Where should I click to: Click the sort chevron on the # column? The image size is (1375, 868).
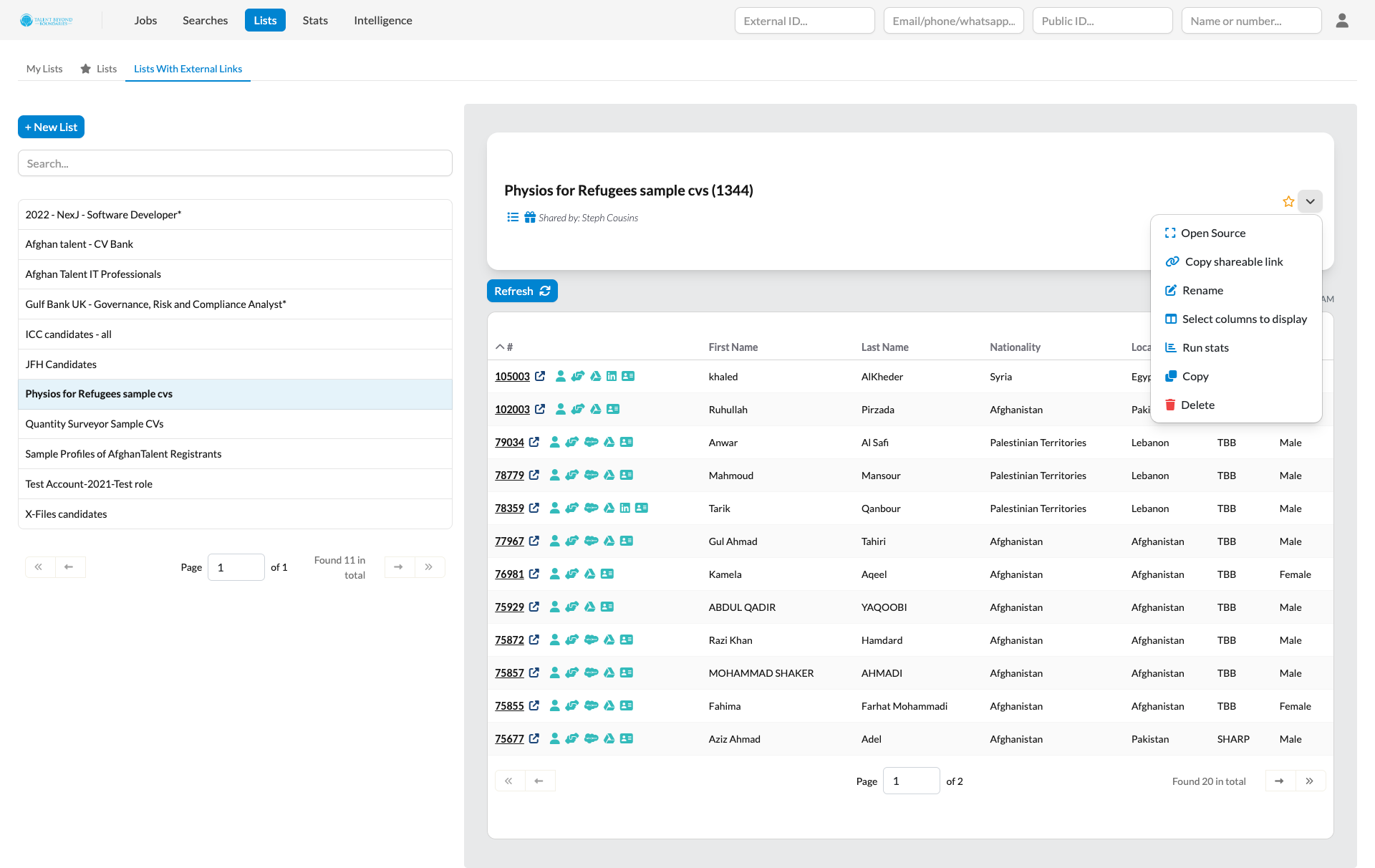[500, 346]
